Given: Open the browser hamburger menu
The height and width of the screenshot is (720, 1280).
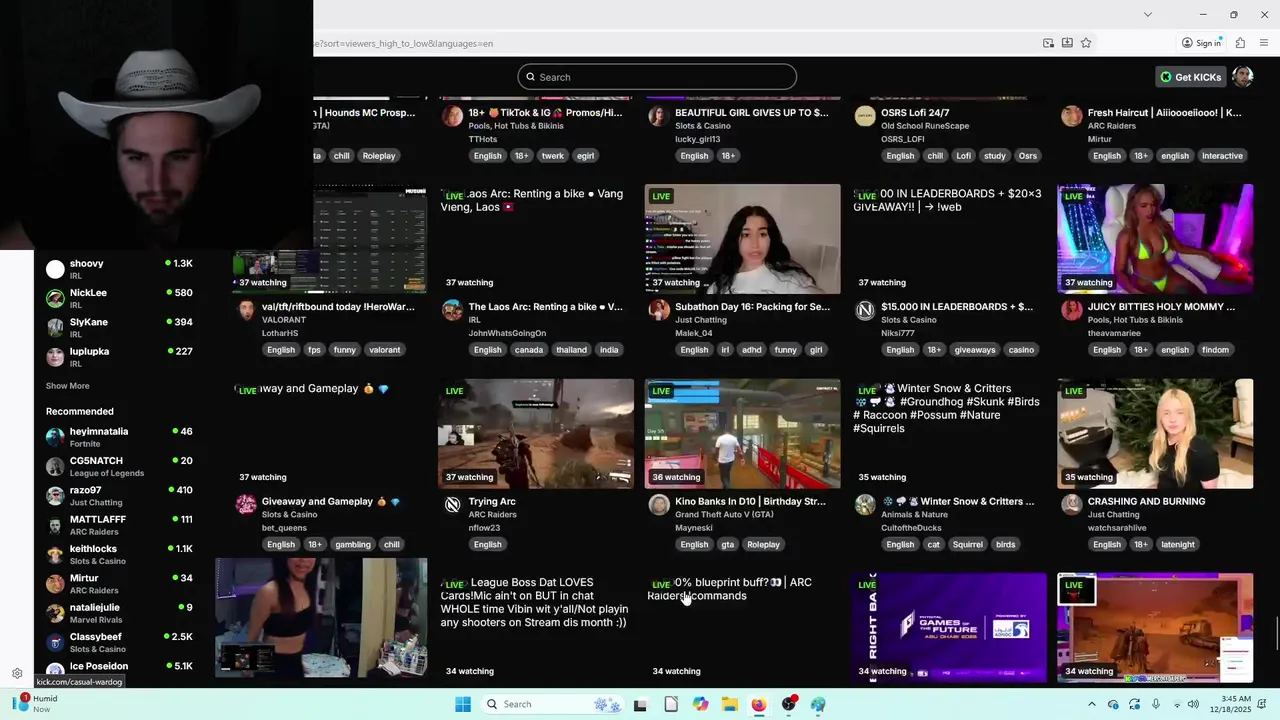Looking at the screenshot, I should (x=1264, y=43).
